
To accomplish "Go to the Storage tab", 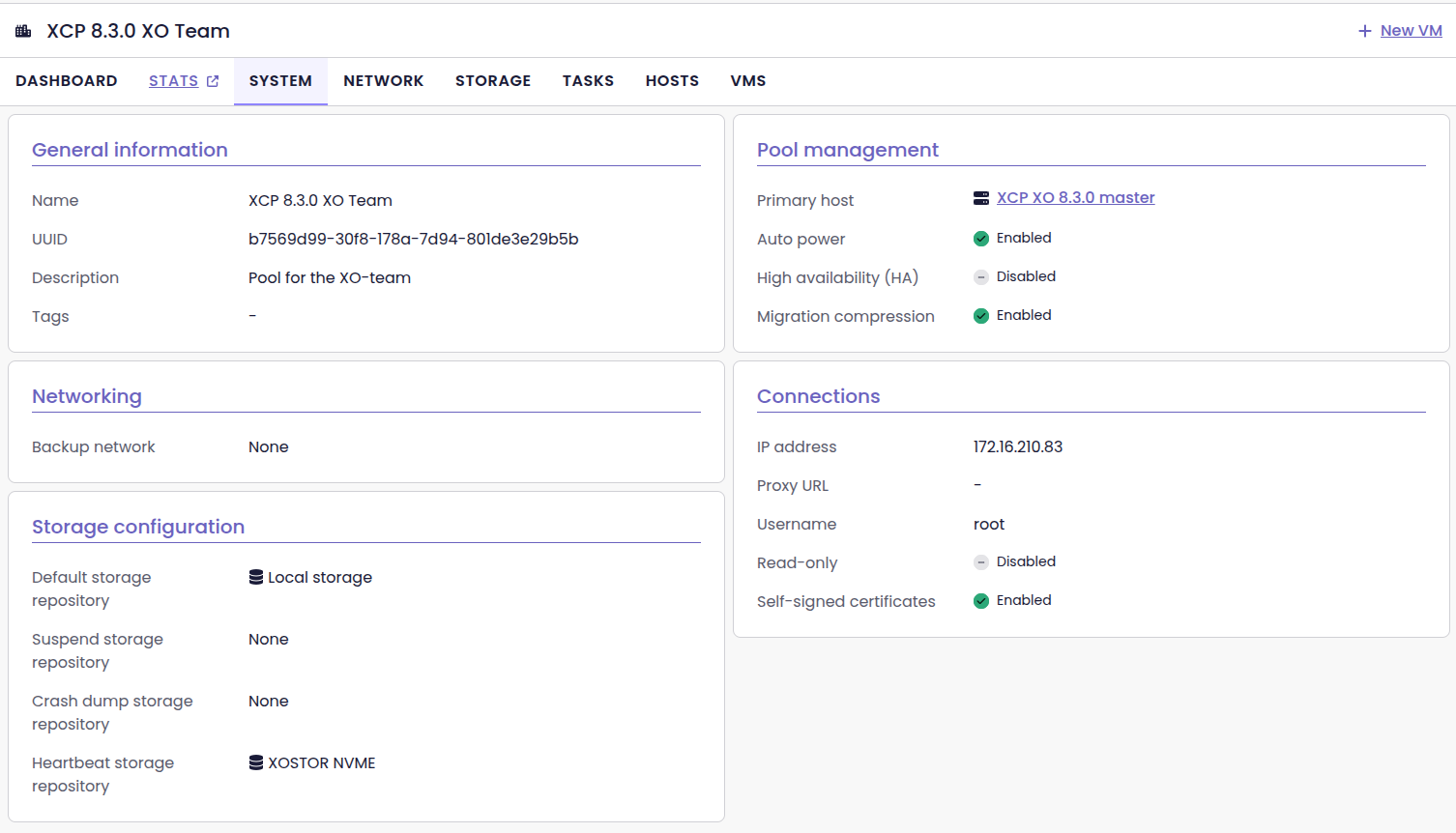I will (493, 81).
